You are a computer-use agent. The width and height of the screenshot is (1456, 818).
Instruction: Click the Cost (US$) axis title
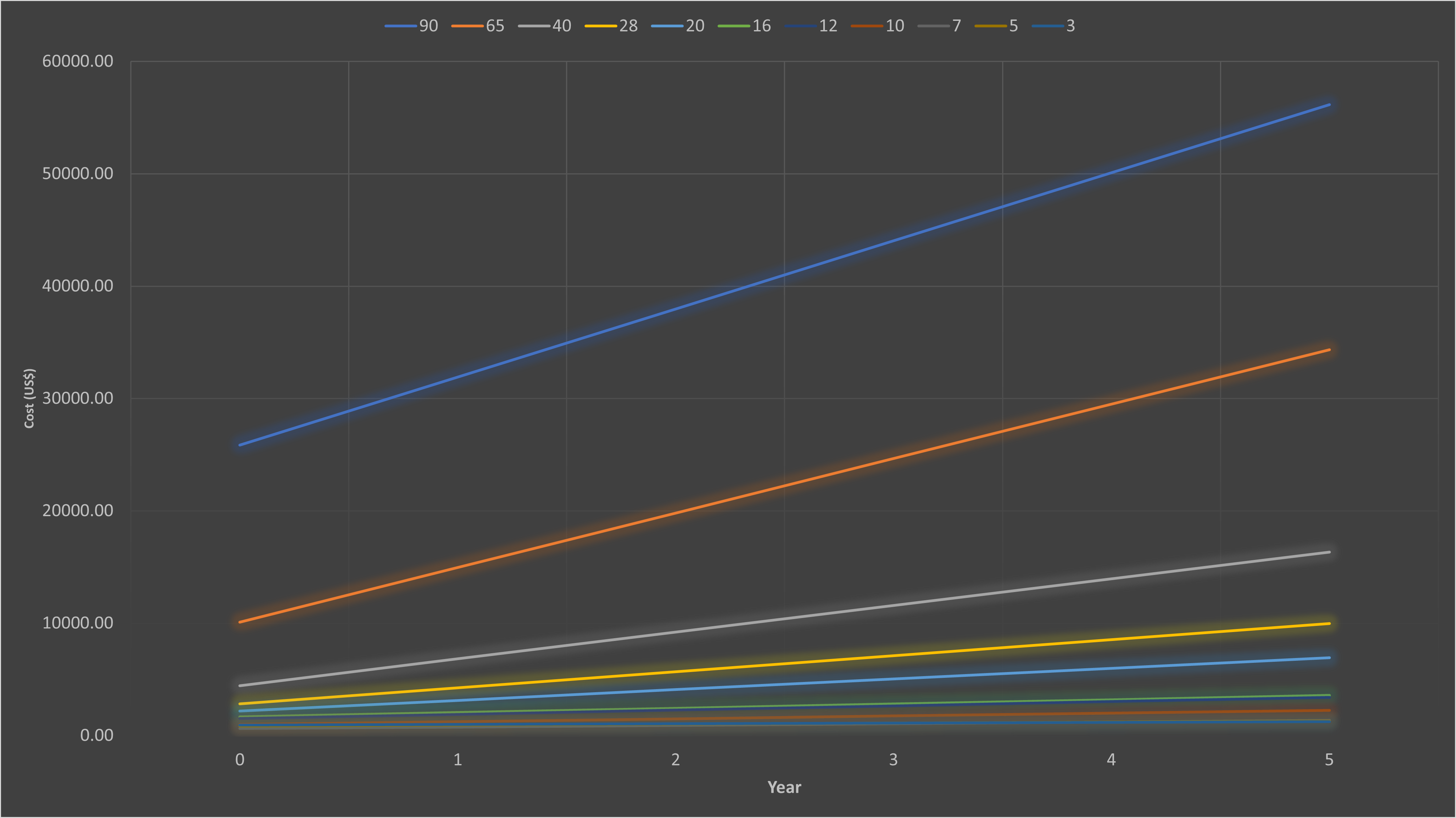pos(29,398)
